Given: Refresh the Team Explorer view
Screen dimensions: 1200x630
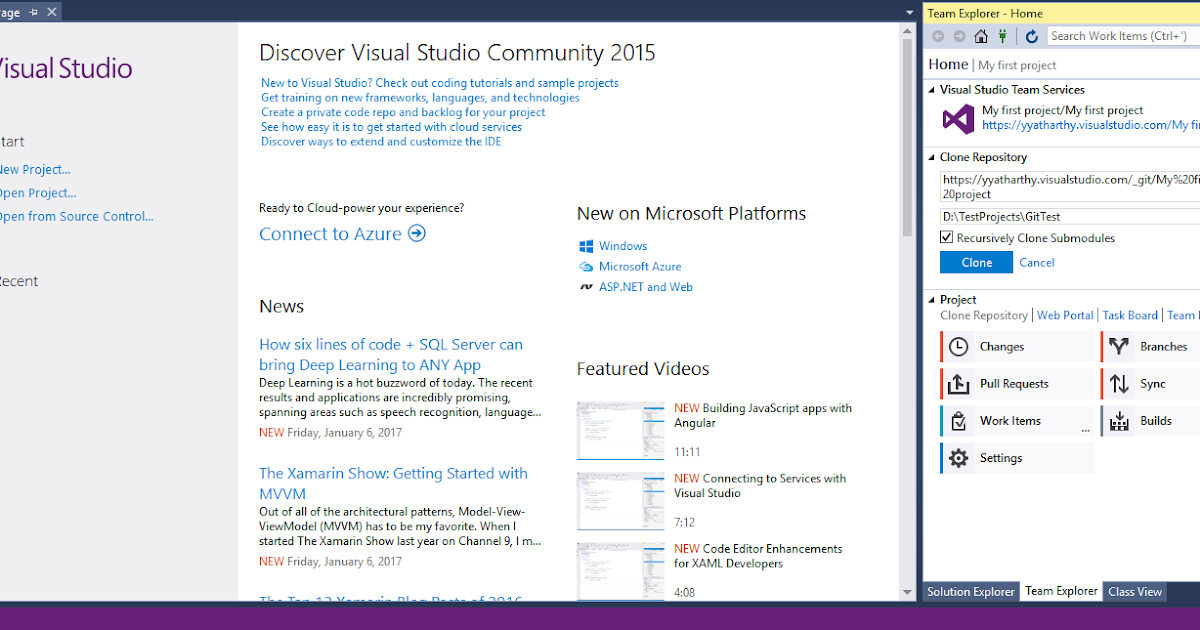Looking at the screenshot, I should (1031, 35).
